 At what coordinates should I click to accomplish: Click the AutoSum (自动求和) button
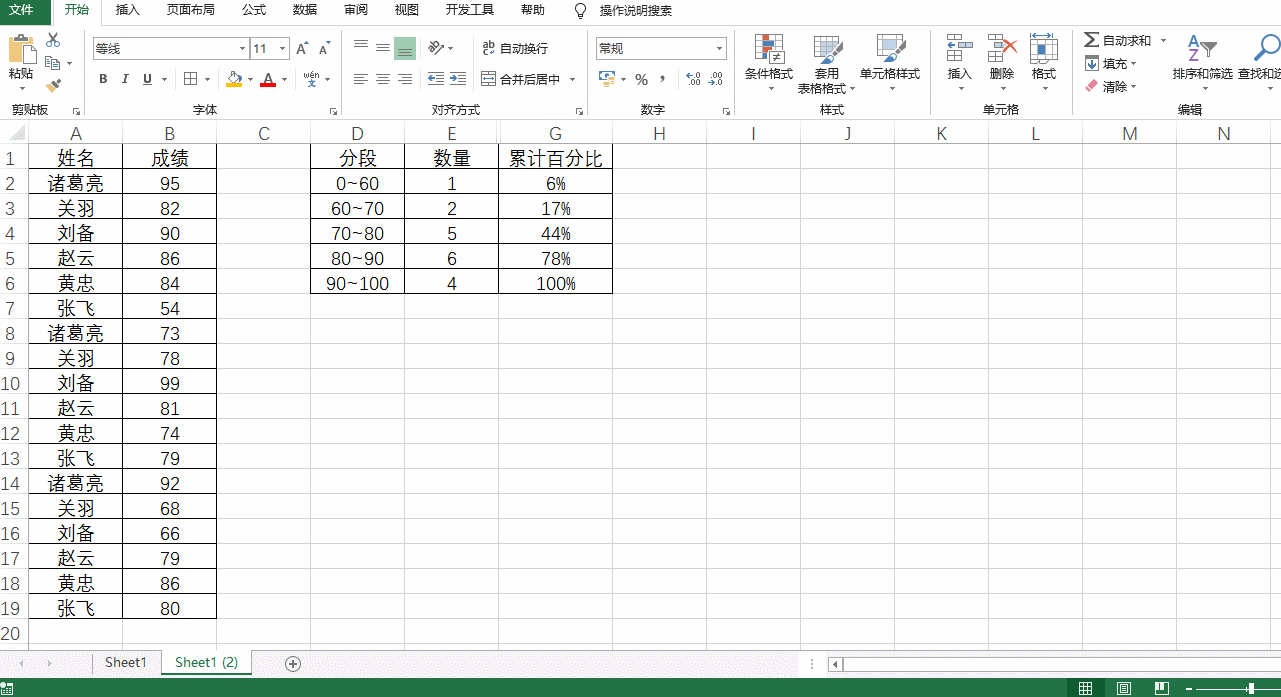click(x=1118, y=40)
